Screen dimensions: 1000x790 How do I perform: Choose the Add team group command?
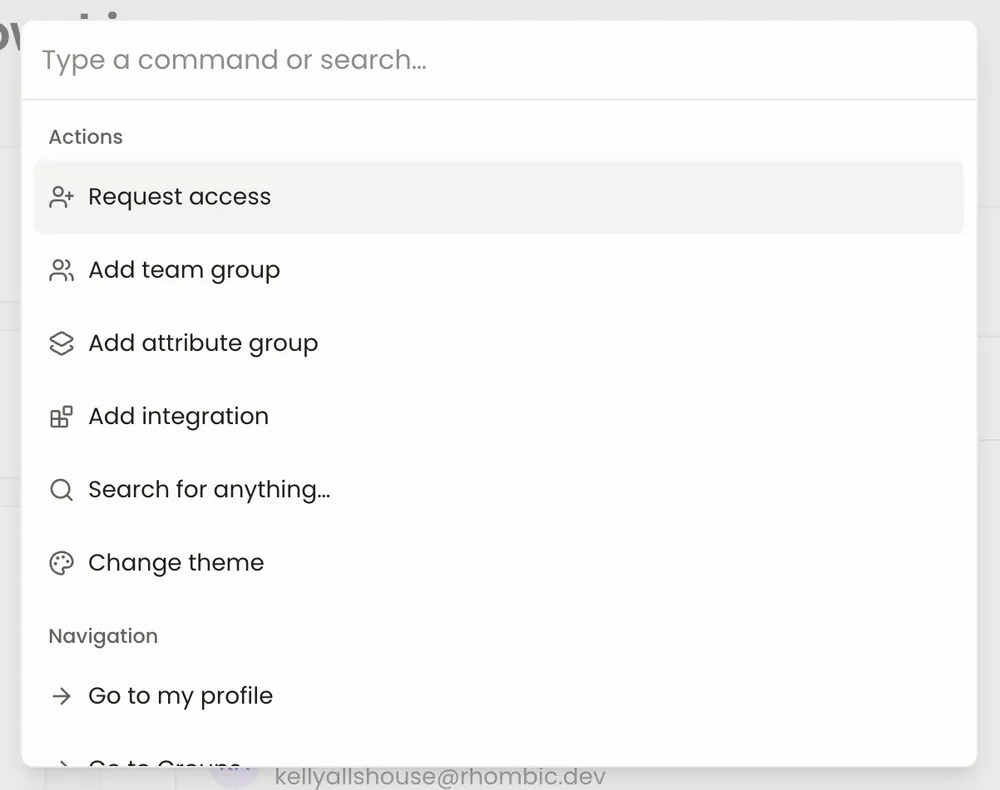[x=184, y=270]
